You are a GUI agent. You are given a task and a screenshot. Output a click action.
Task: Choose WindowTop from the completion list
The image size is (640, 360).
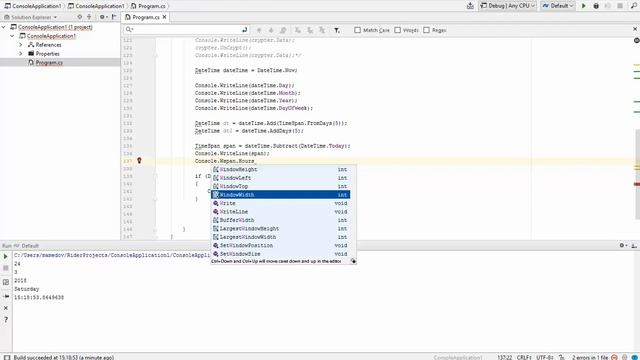pos(280,186)
